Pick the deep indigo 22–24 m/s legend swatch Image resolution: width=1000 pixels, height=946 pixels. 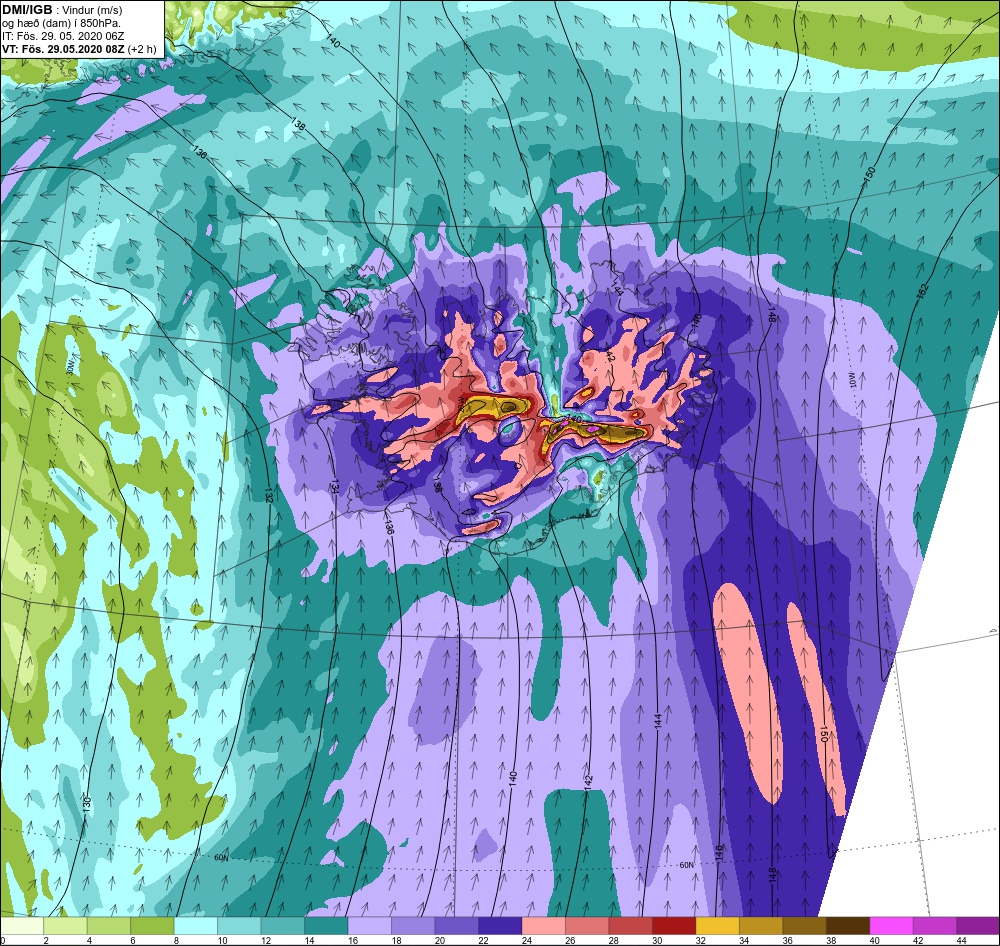pos(500,926)
